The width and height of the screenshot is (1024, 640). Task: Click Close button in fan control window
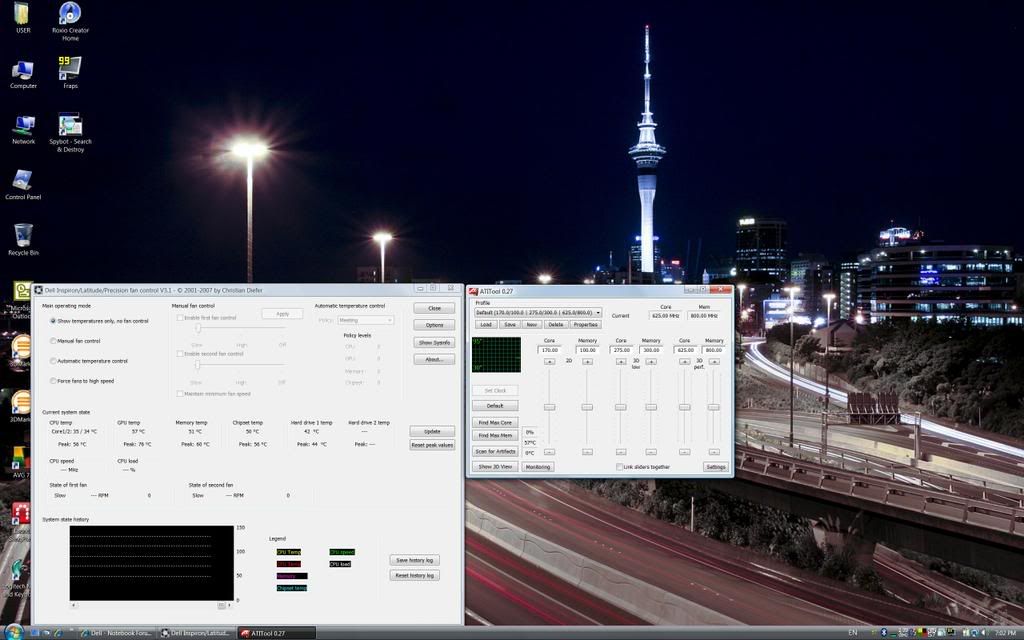434,308
